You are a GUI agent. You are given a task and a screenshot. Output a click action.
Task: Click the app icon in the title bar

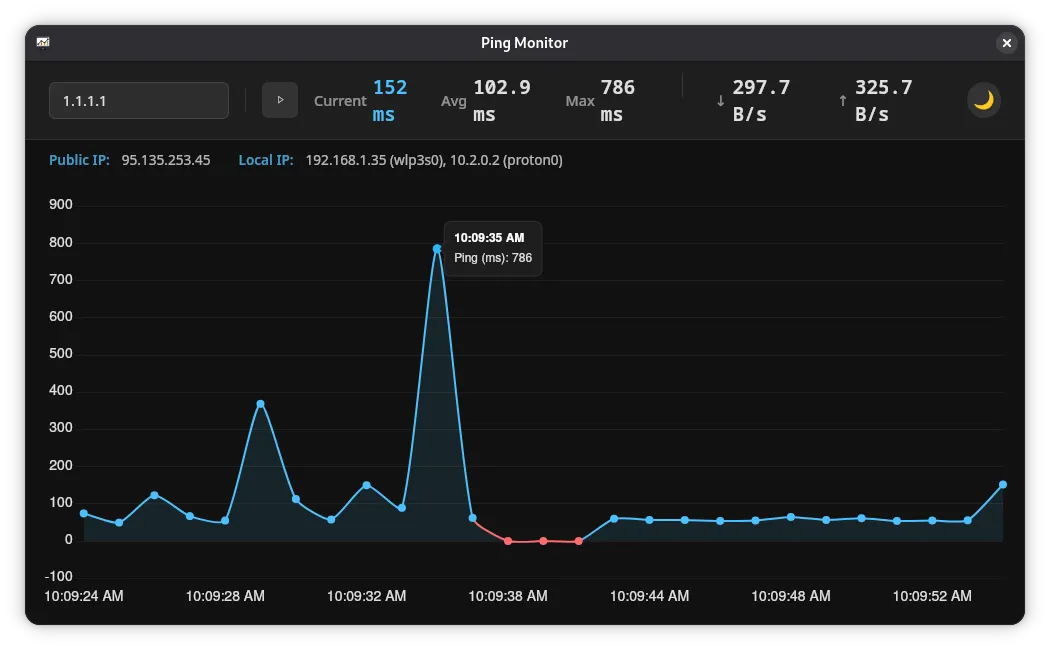point(43,43)
